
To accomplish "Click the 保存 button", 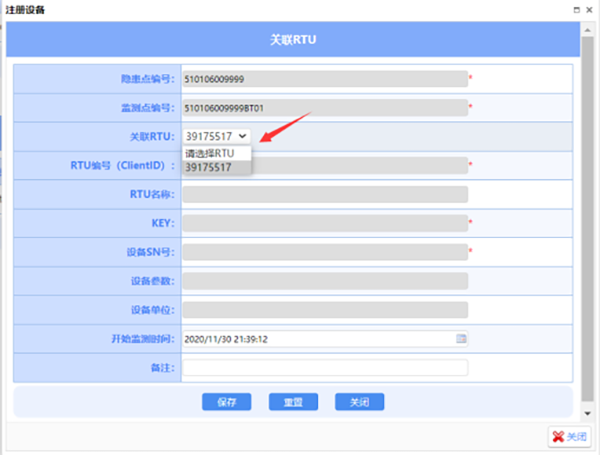I will [226, 402].
